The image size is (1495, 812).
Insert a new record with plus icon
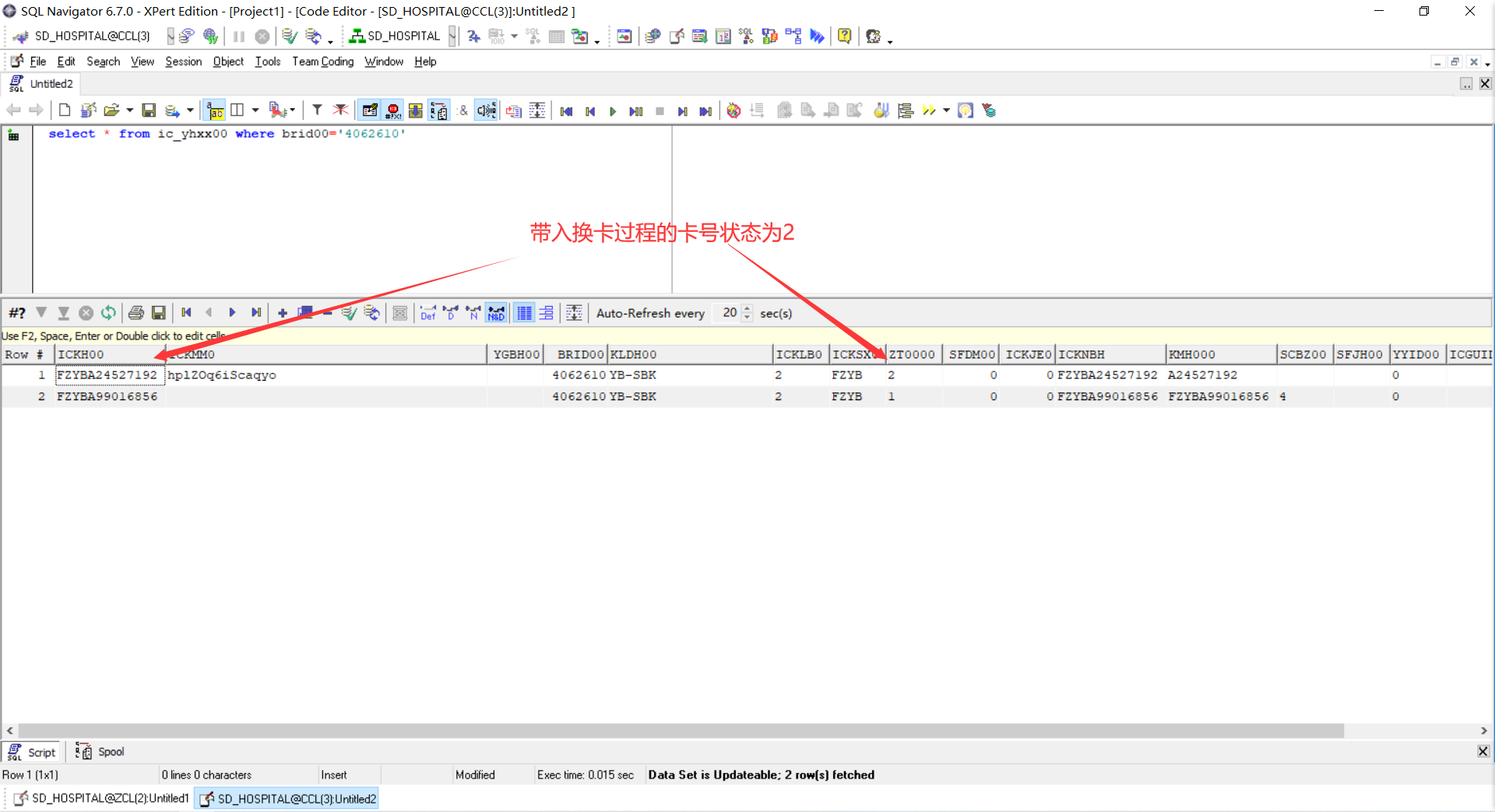point(283,313)
